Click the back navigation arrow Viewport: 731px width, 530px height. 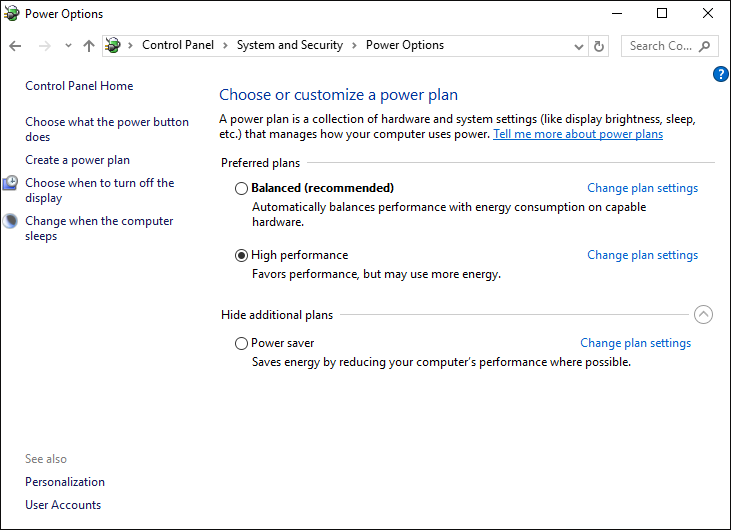click(x=15, y=46)
